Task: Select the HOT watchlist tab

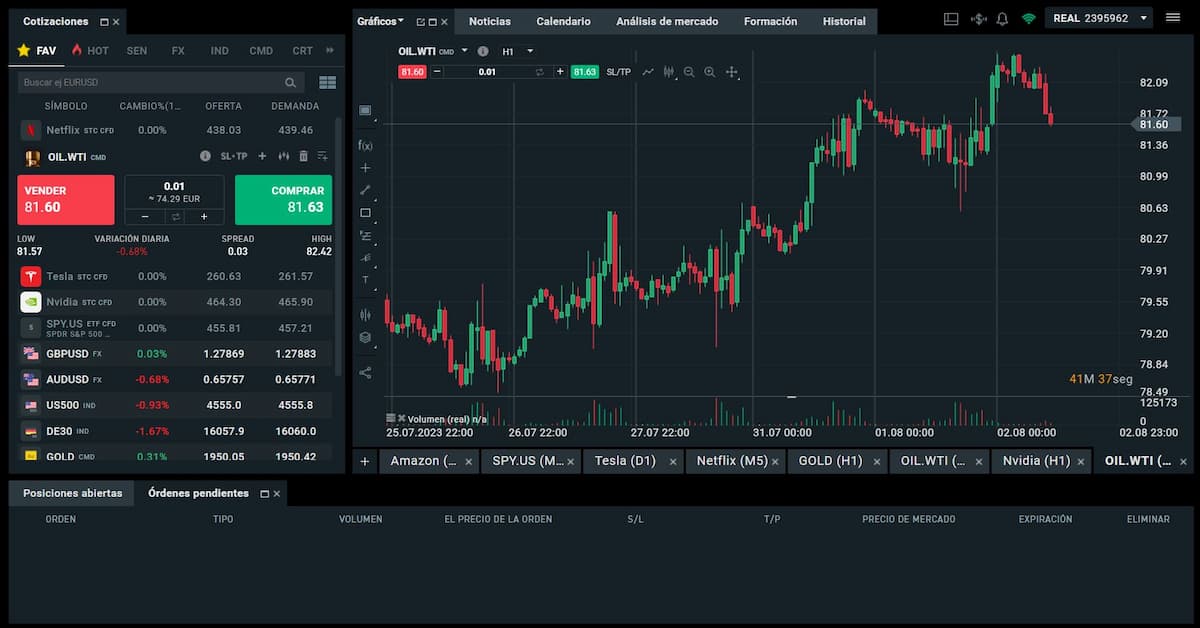Action: pos(89,50)
